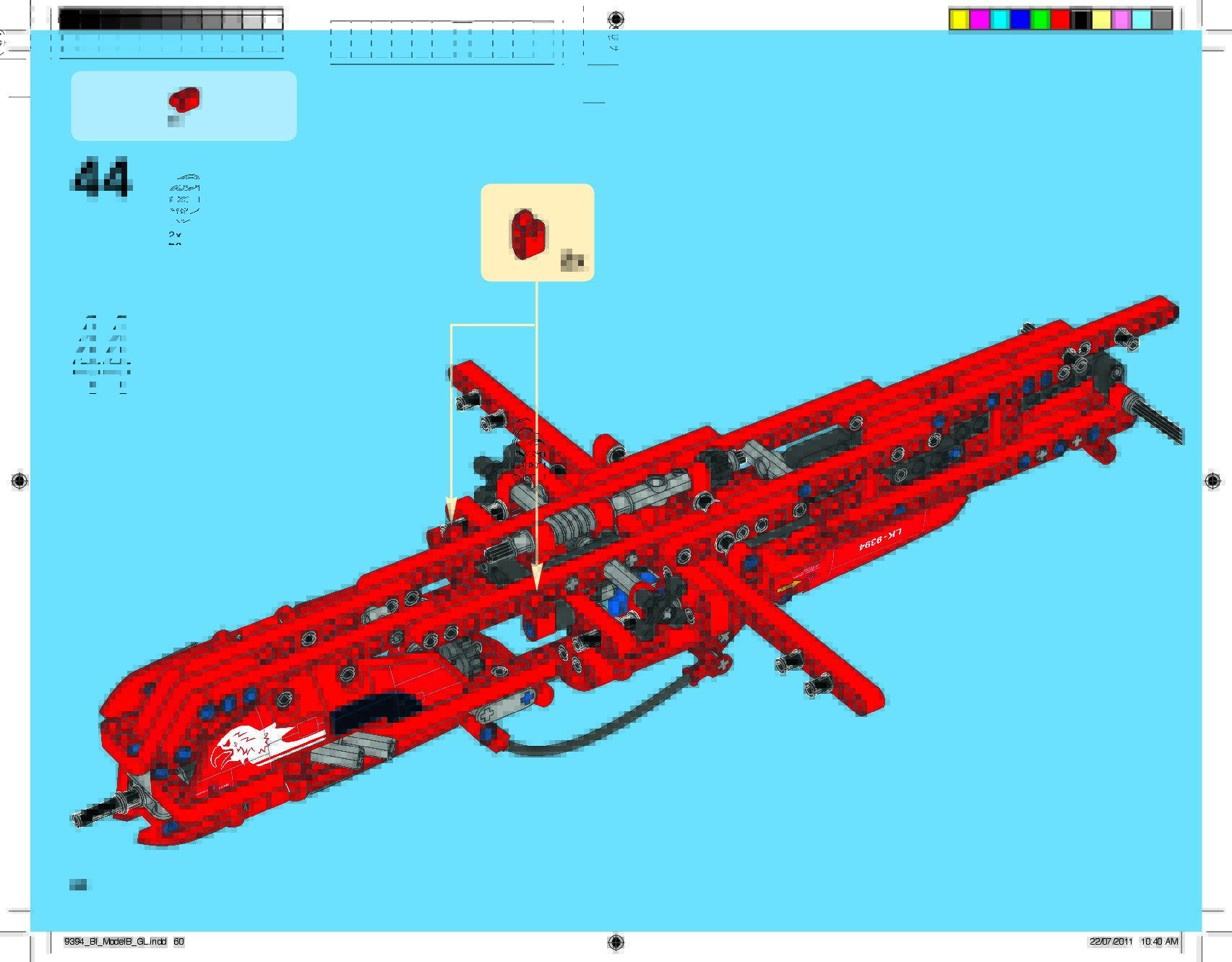Click the red part in the beige callout
This screenshot has height=962, width=1232.
(x=529, y=233)
